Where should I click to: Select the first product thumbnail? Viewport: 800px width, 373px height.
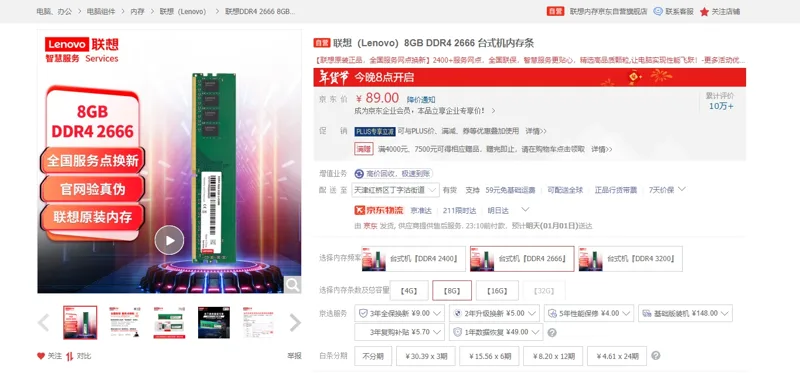pyautogui.click(x=80, y=322)
